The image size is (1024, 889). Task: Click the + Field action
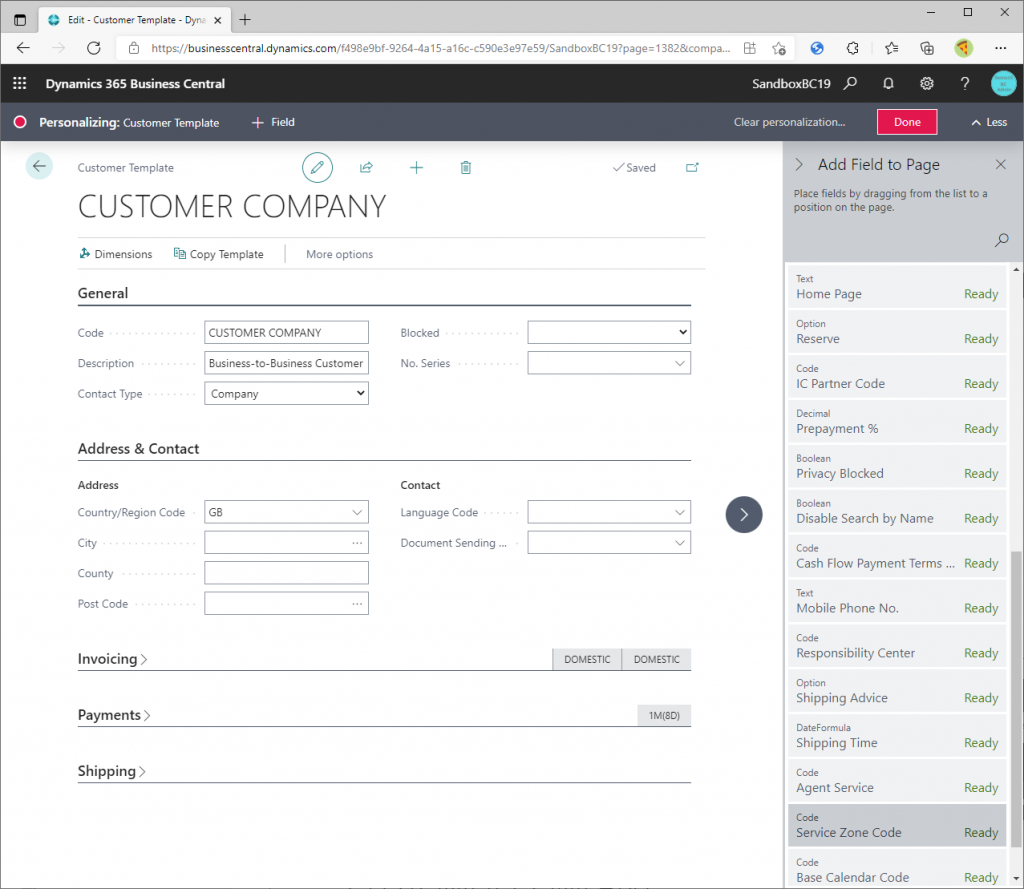273,122
